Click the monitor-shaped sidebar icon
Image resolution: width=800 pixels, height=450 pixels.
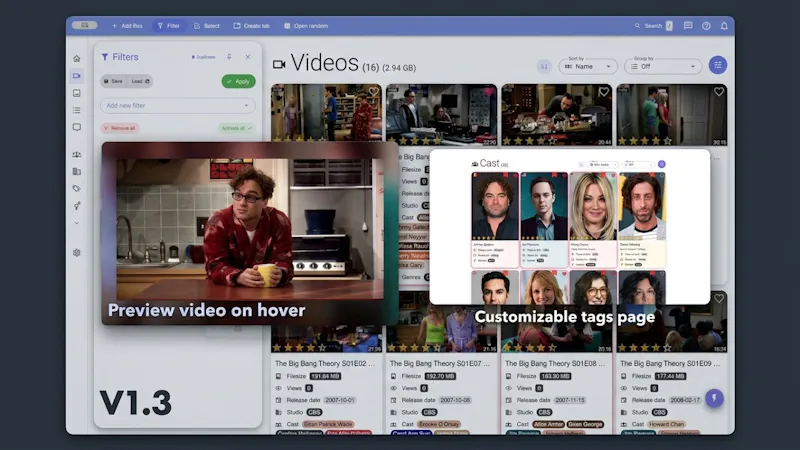click(77, 127)
